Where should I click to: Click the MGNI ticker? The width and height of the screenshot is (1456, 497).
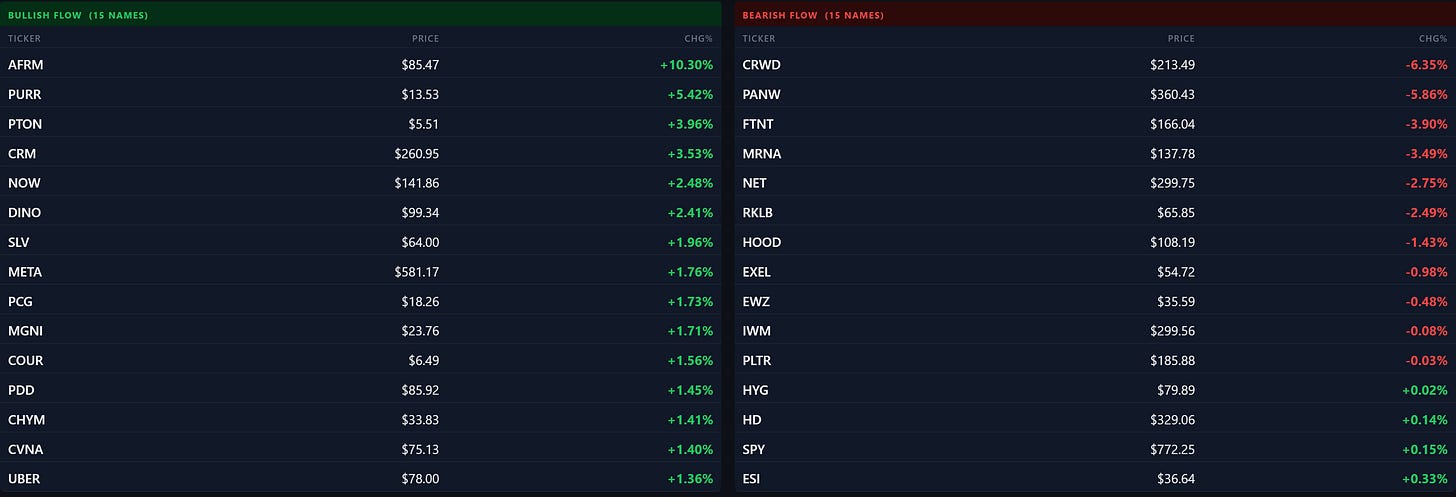pos(25,331)
